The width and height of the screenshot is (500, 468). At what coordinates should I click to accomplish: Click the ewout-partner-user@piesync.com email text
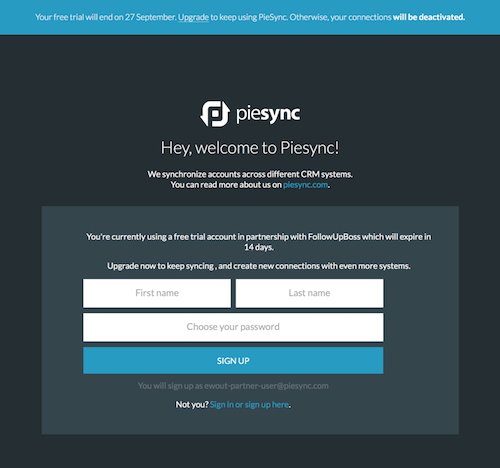click(266, 386)
